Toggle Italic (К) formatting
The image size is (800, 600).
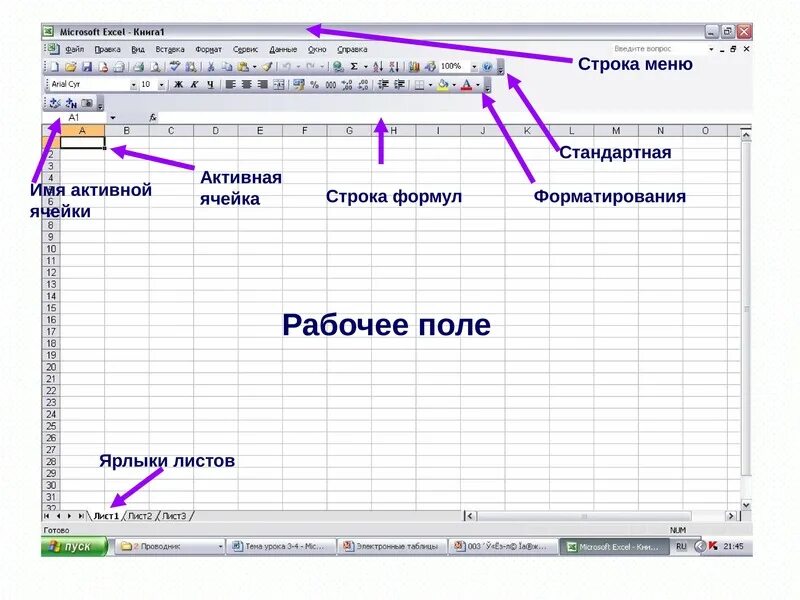(x=194, y=85)
